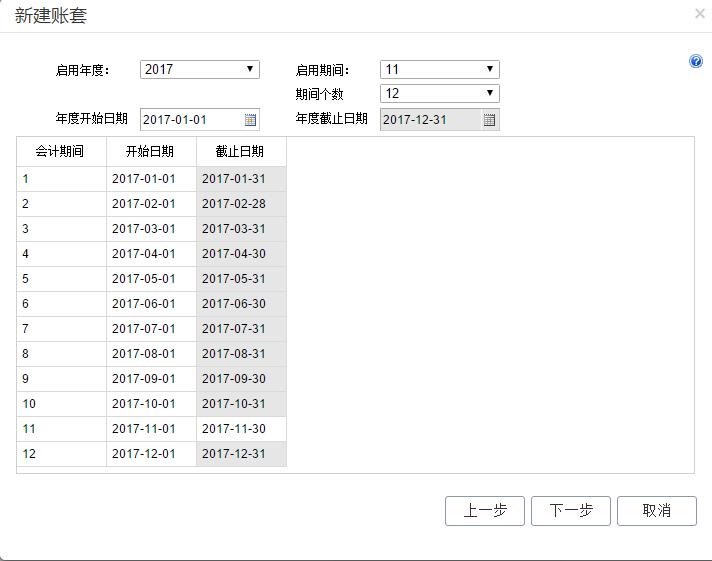Select end date cell 2017-10-31

tap(241, 404)
